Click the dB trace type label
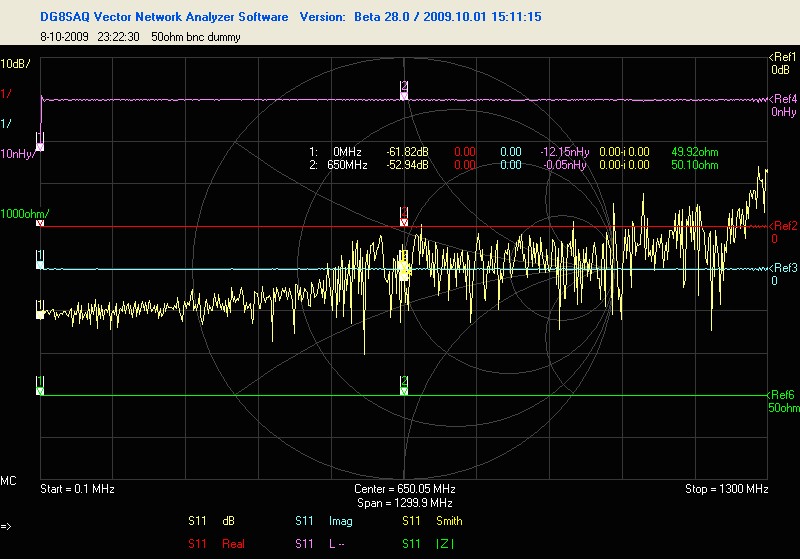Image resolution: width=800 pixels, height=559 pixels. [228, 521]
